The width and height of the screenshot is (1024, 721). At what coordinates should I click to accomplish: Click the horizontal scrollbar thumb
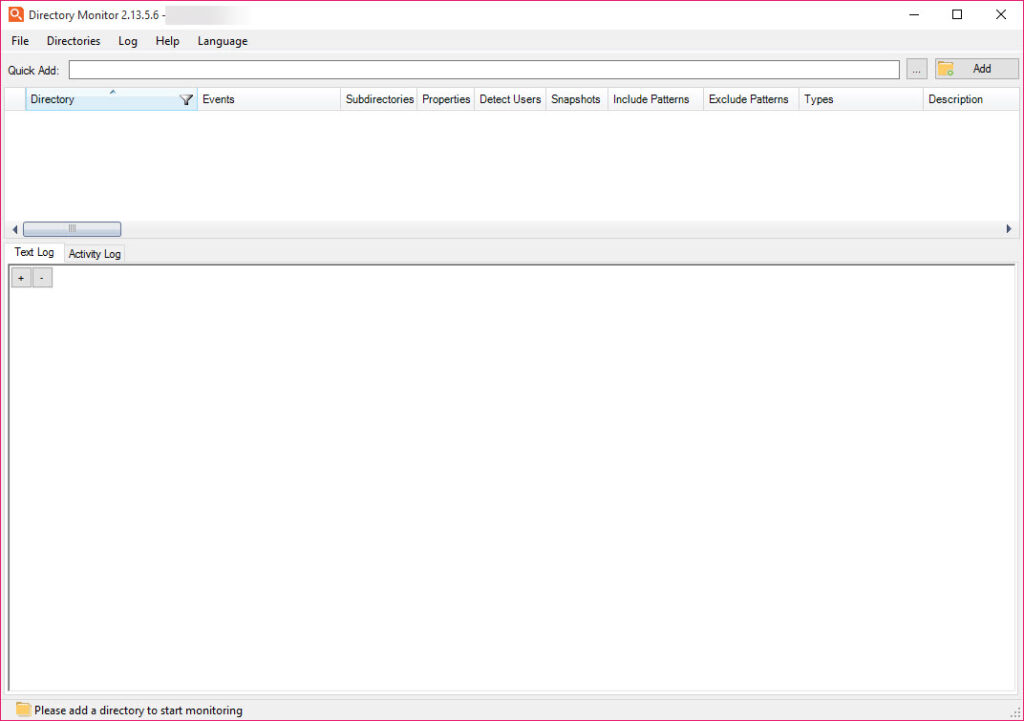point(72,229)
